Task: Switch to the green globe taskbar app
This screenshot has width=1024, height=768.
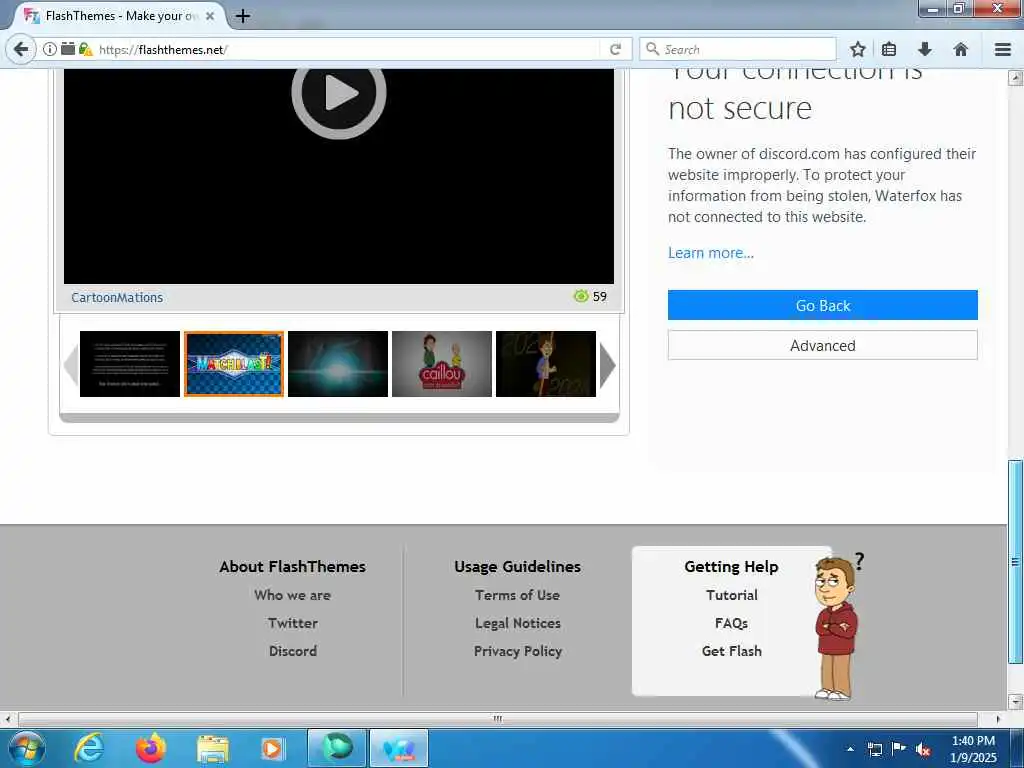Action: pyautogui.click(x=337, y=748)
